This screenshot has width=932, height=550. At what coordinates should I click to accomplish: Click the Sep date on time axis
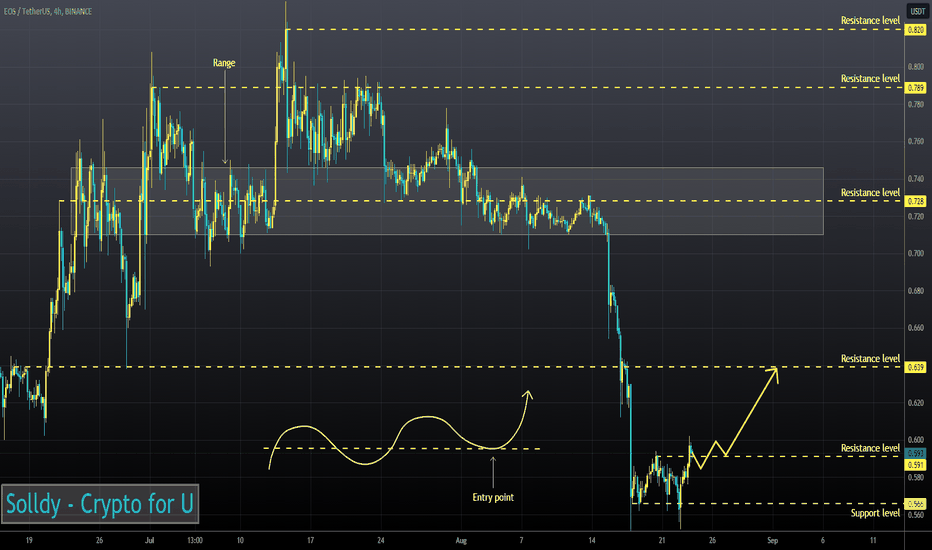tap(772, 540)
